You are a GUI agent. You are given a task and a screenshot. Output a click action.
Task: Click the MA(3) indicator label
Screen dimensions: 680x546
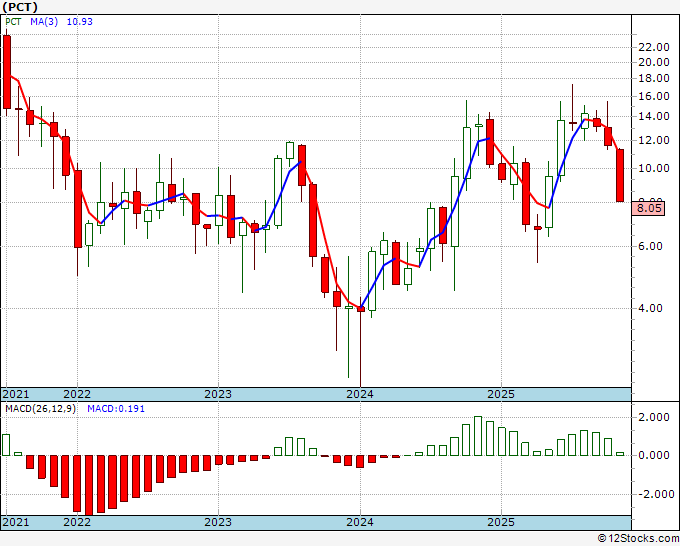[x=44, y=22]
